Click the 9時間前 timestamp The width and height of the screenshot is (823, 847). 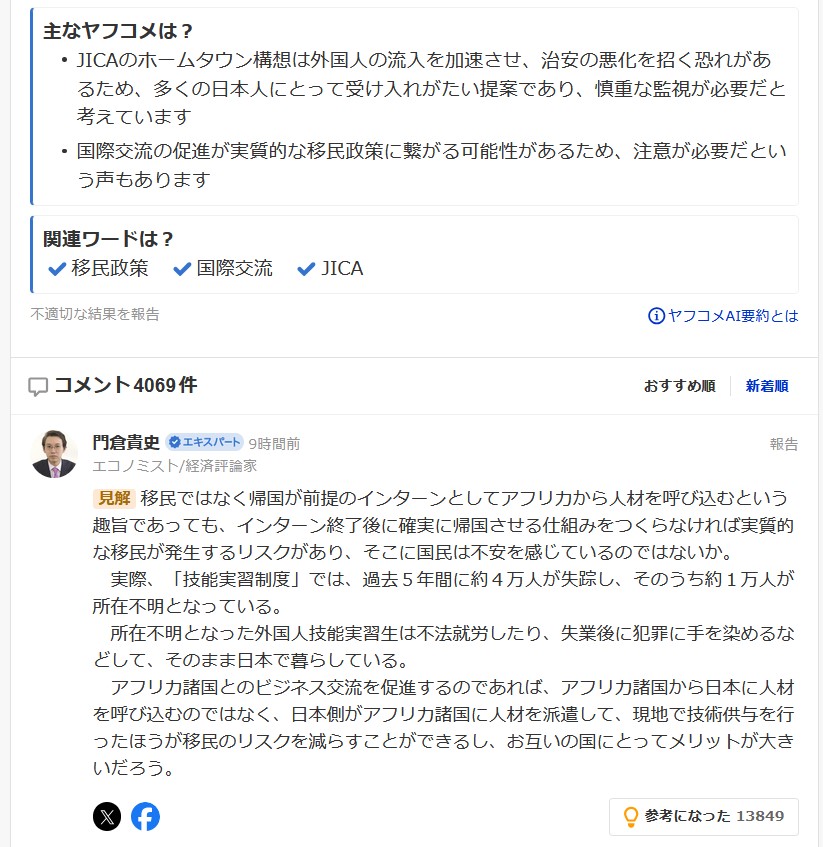click(x=274, y=444)
